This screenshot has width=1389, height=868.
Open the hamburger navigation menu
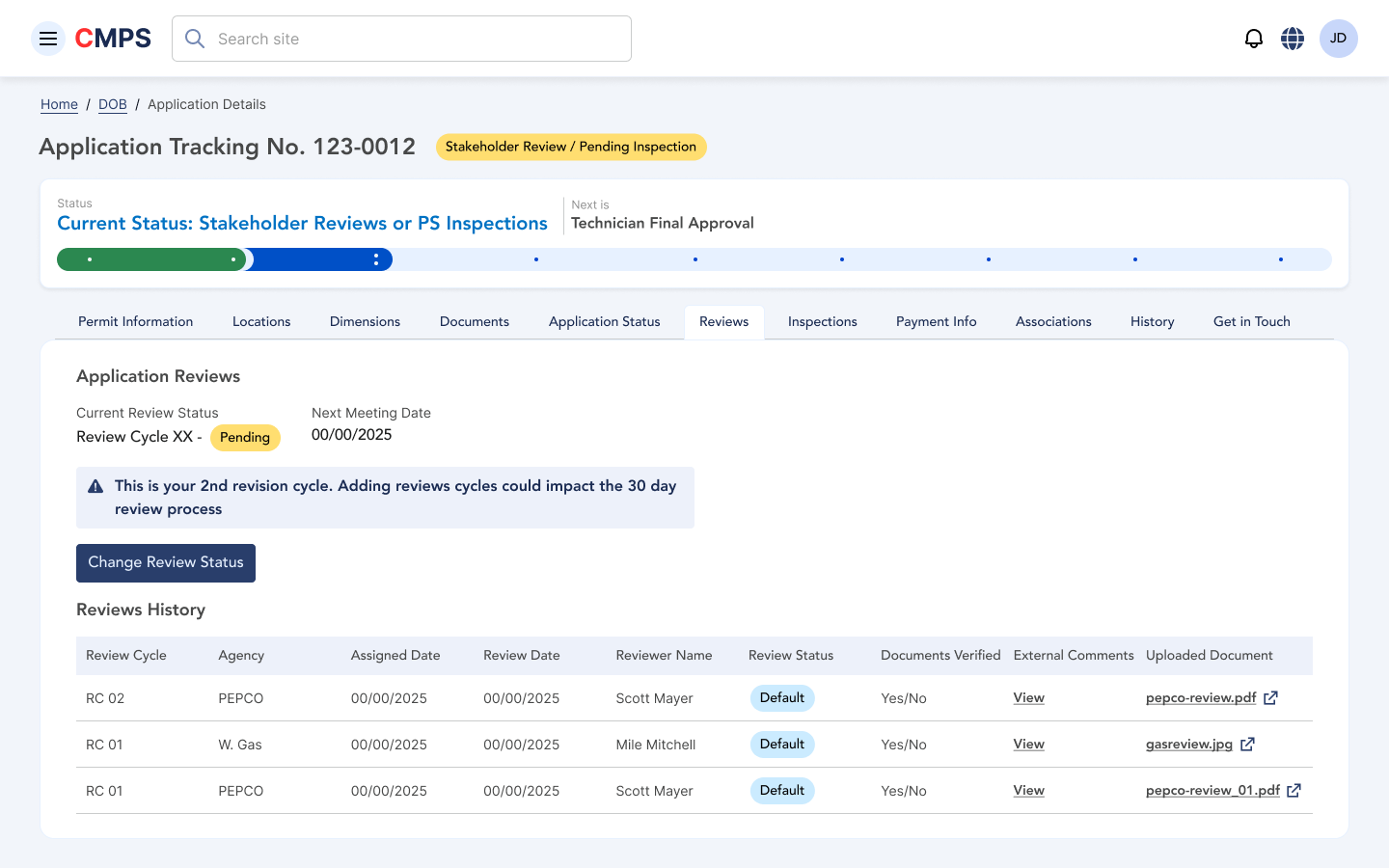tap(48, 39)
